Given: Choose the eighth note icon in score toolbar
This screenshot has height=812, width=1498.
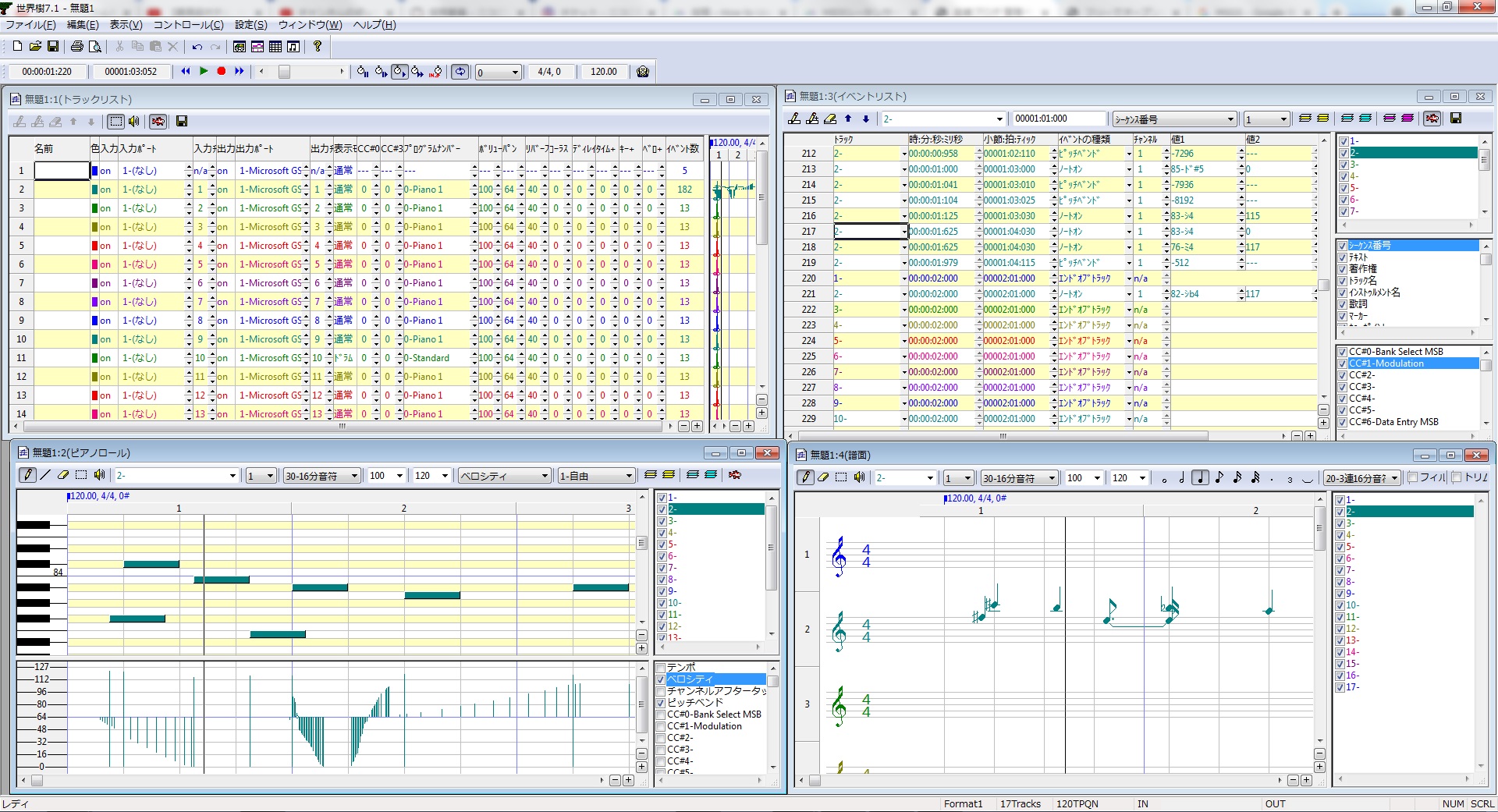Looking at the screenshot, I should pos(1219,477).
